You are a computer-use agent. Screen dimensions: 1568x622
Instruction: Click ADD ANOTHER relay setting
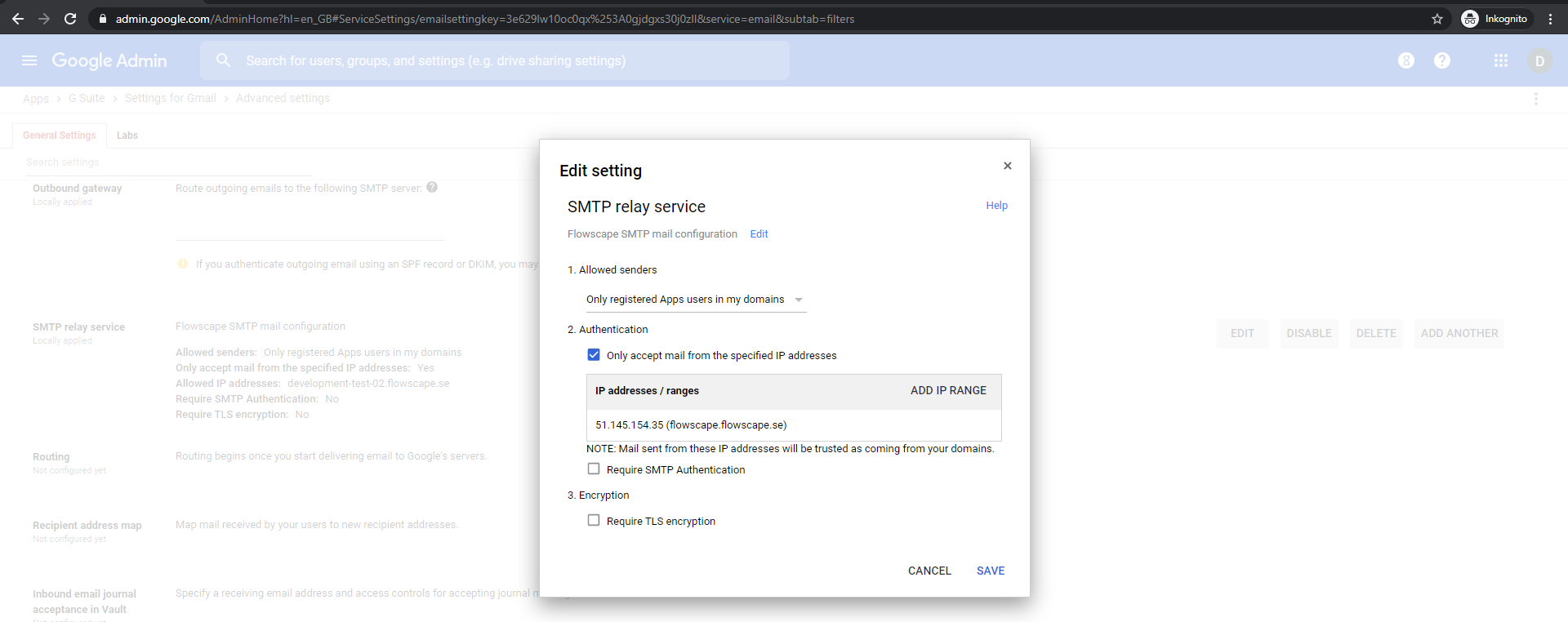point(1459,333)
